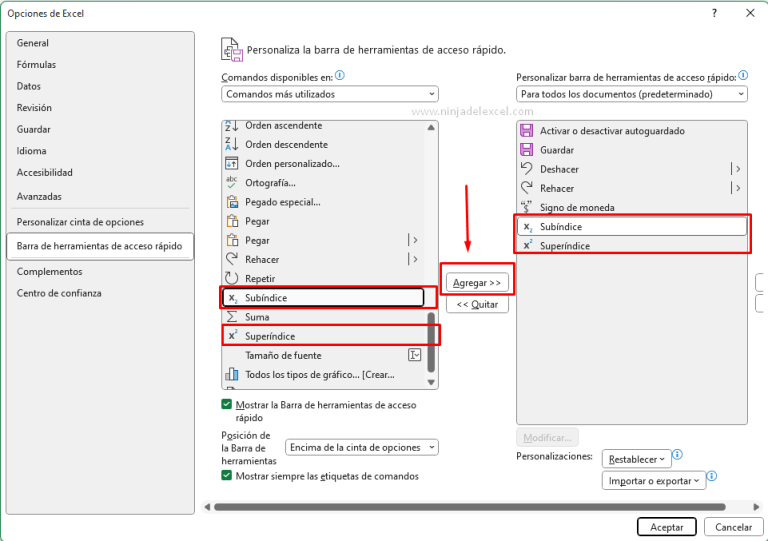Click the Rehacer icon in toolbar list
The height and width of the screenshot is (541, 768).
[527, 188]
